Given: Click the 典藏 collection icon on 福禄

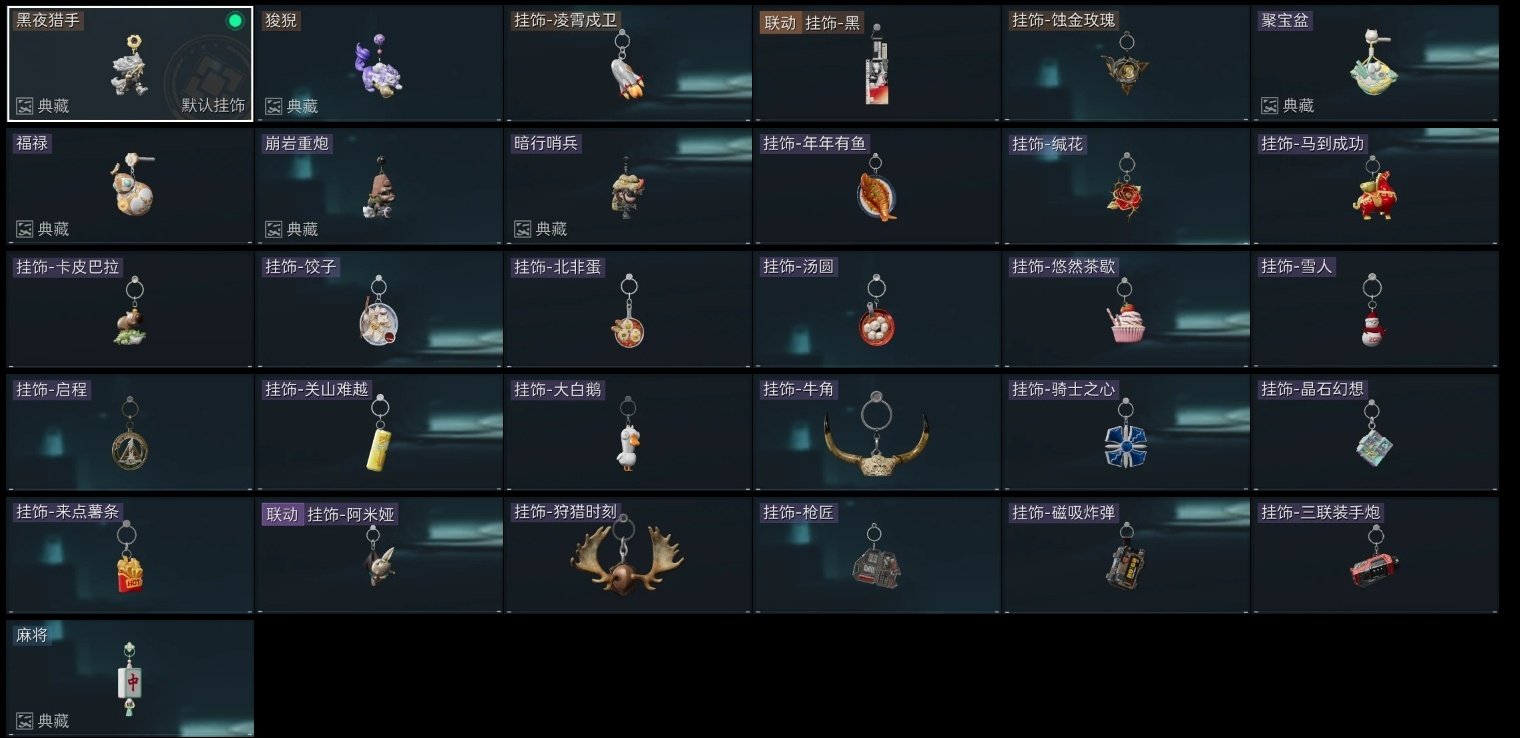Looking at the screenshot, I should 24,229.
